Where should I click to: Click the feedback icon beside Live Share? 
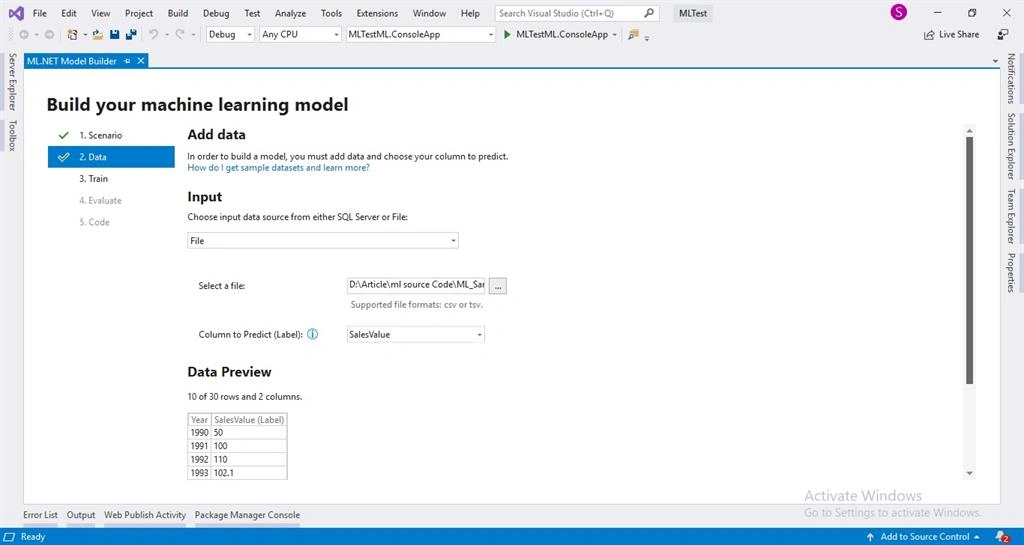1003,35
